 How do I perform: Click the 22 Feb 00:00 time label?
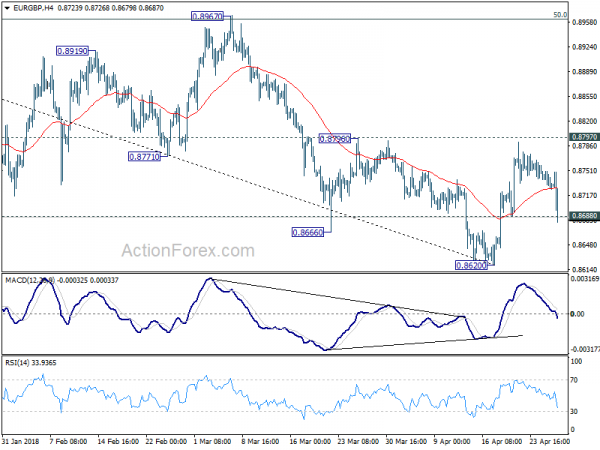click(x=166, y=441)
